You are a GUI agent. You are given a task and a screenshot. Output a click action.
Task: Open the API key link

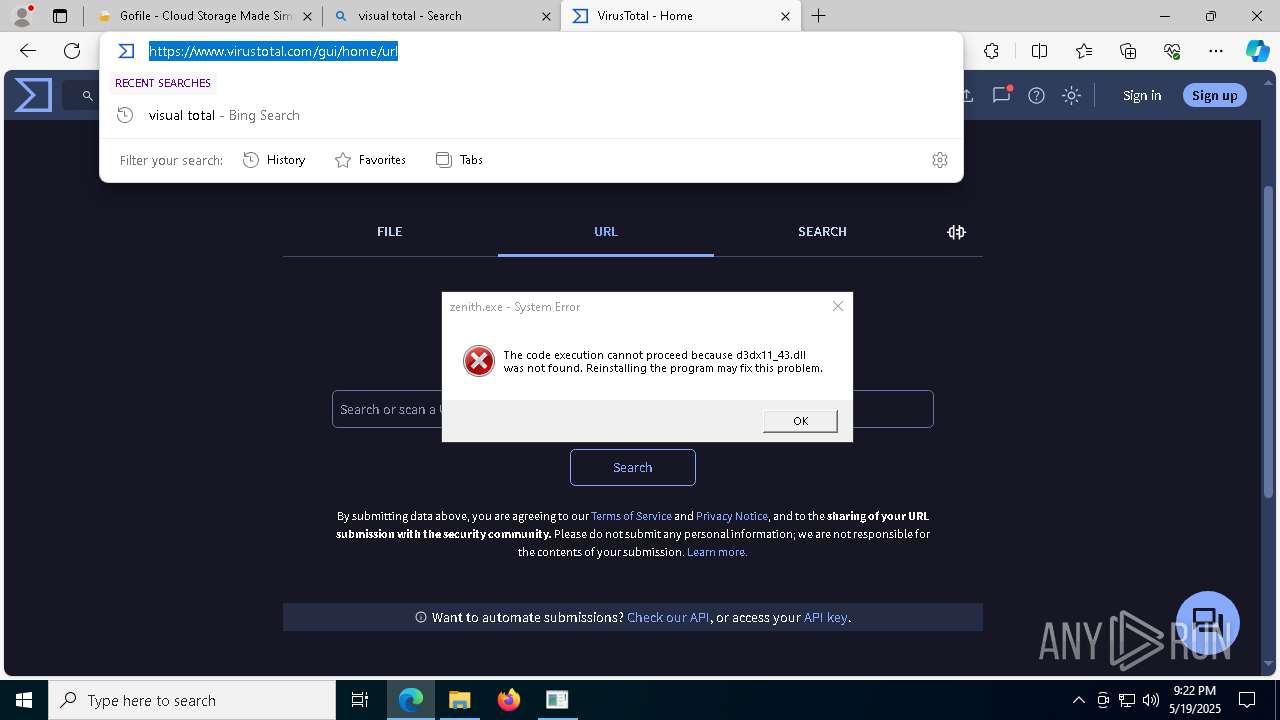825,617
